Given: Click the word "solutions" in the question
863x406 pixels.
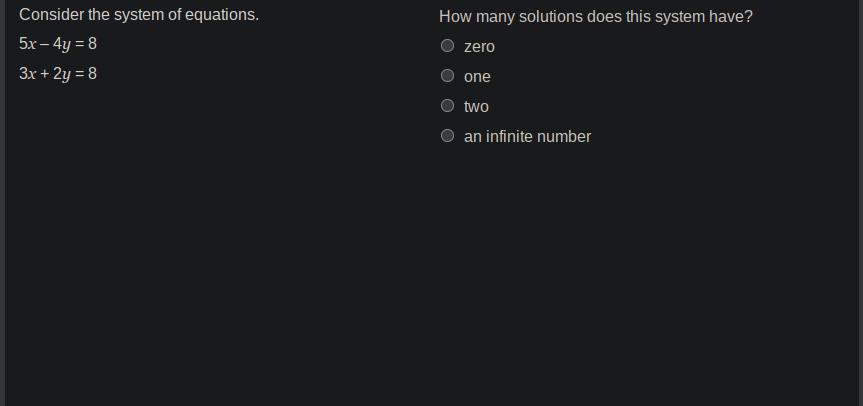Looking at the screenshot, I should [553, 17].
